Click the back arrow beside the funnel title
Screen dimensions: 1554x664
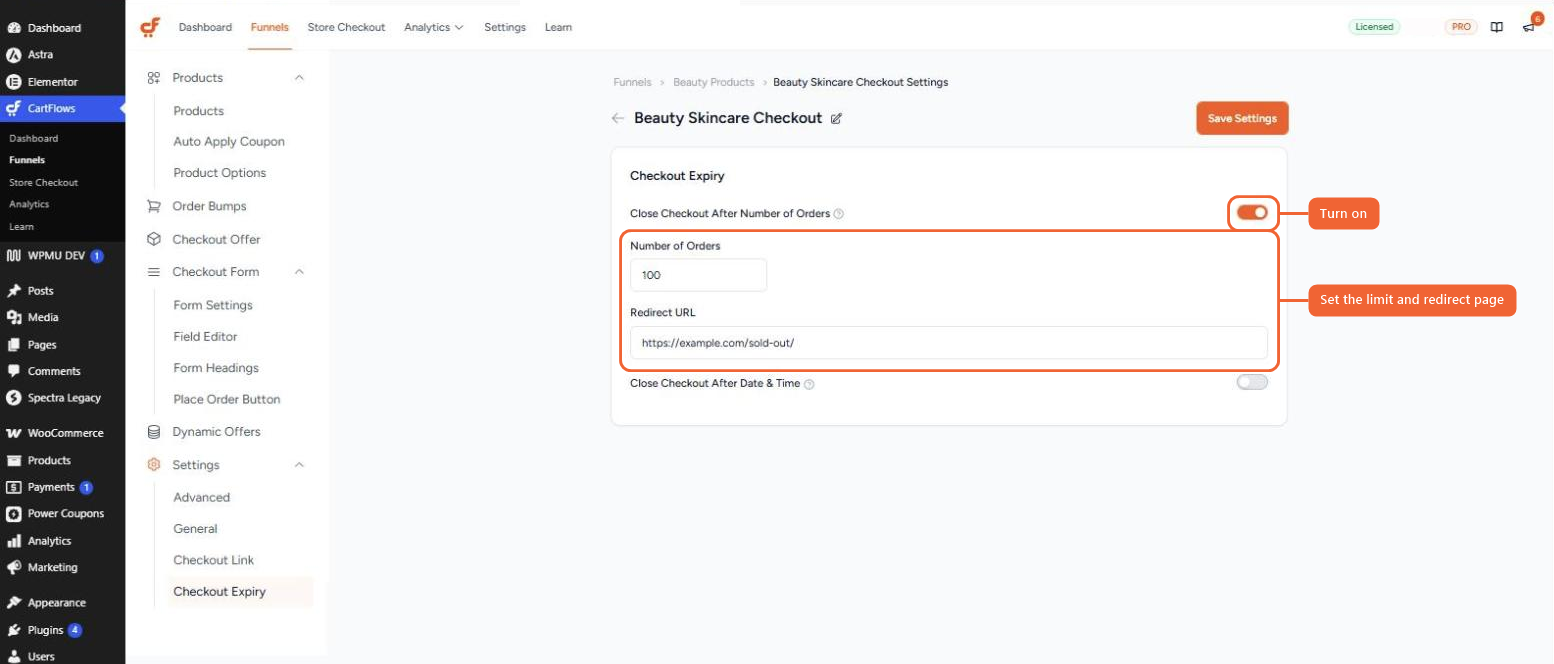pos(617,118)
